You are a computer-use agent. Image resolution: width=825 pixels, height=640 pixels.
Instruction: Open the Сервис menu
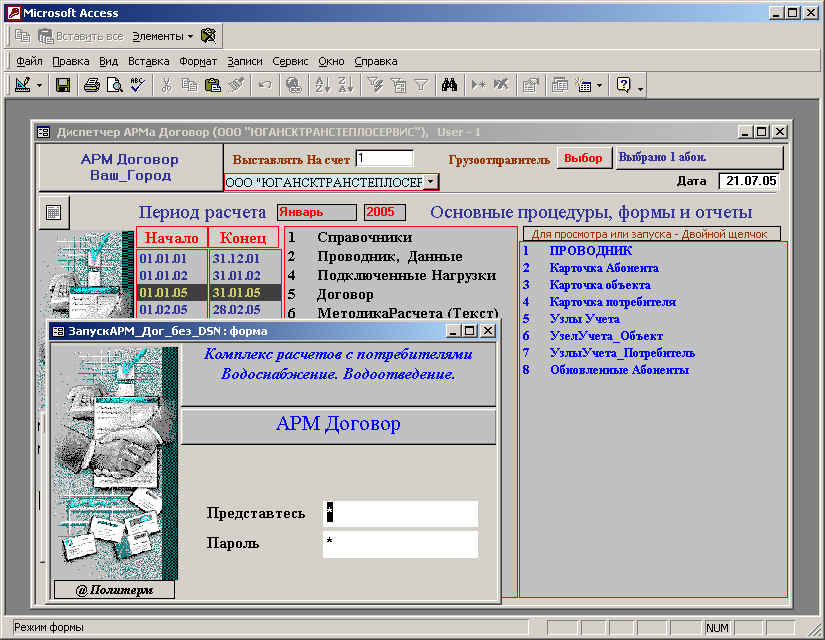[x=290, y=61]
